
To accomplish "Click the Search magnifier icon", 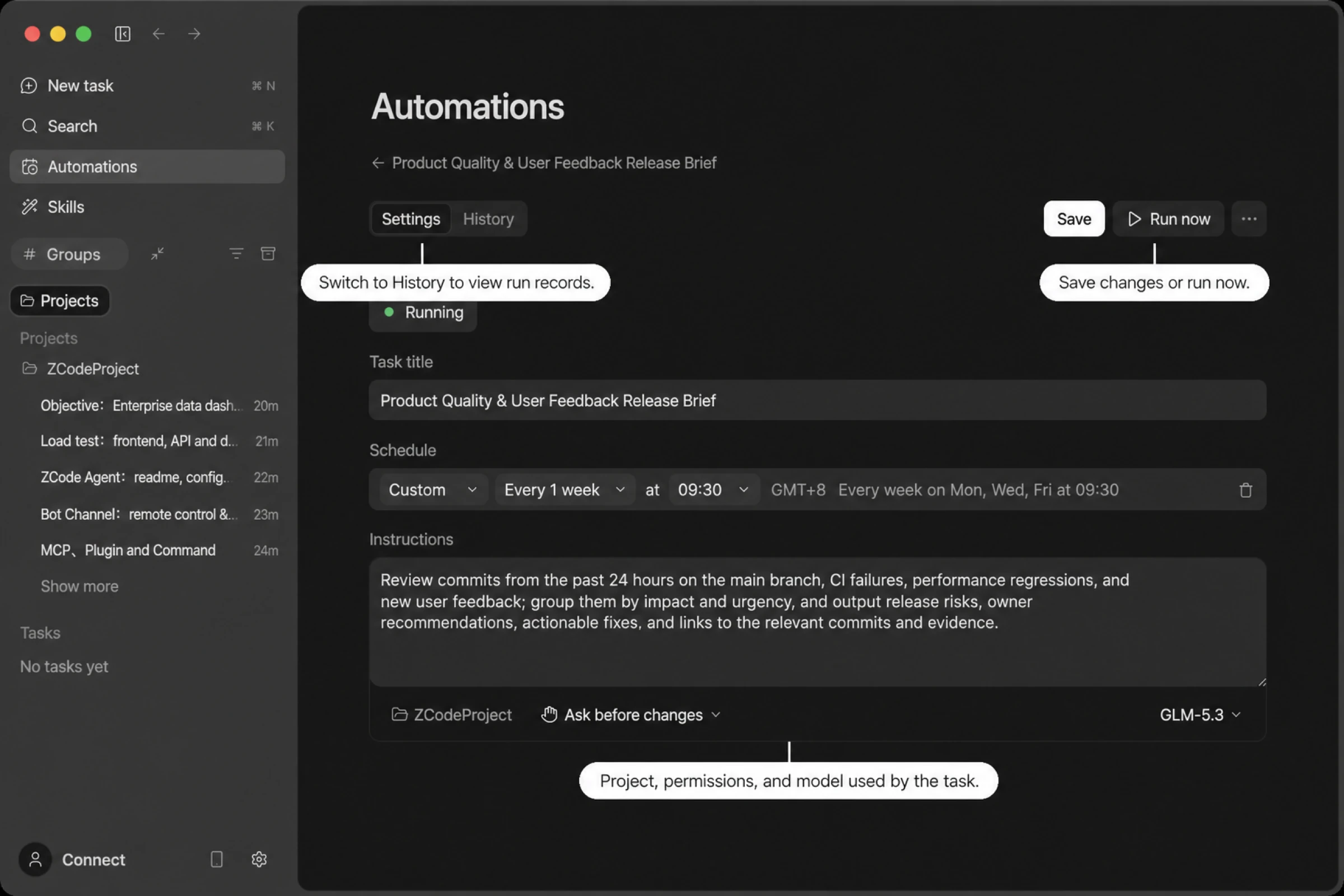I will pos(30,127).
